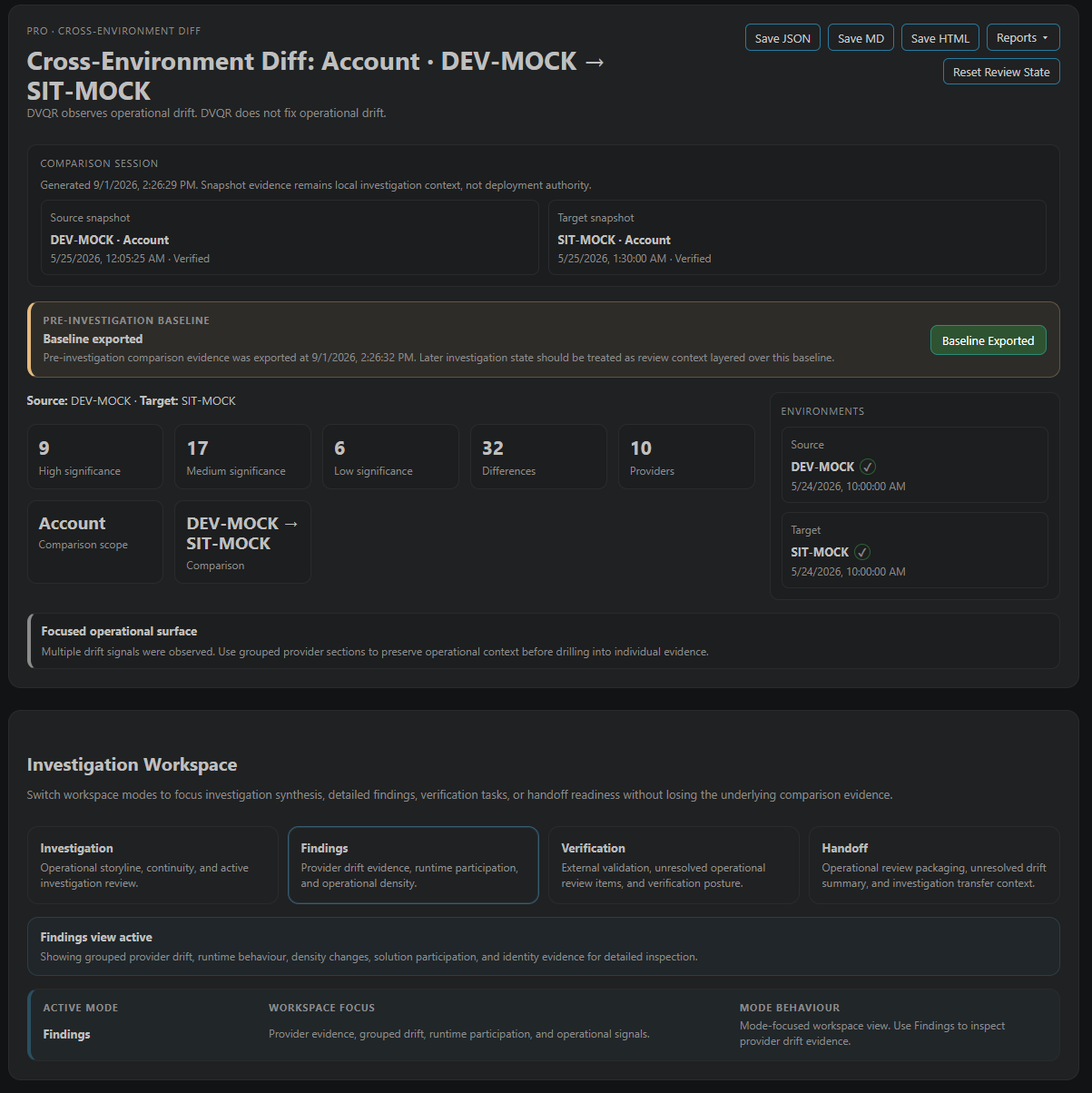Click the Focused operational surface notice
The height and width of the screenshot is (1093, 1092).
(544, 641)
